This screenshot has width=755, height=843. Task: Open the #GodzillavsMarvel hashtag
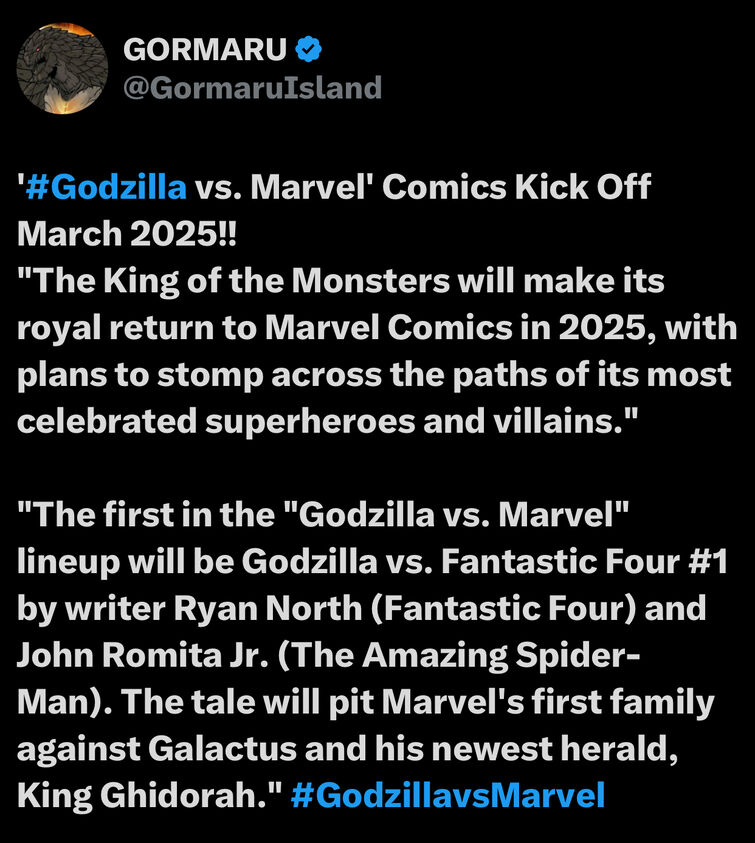coord(448,795)
